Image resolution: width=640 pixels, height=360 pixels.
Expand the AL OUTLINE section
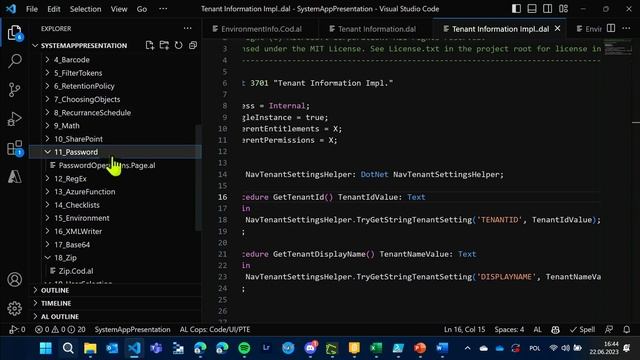click(x=60, y=316)
